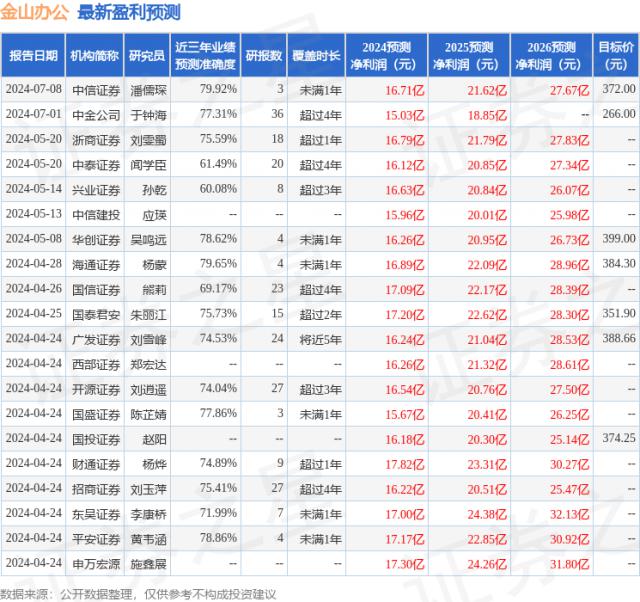Click analyst name 于钟海
This screenshot has height=602, width=640.
click(x=148, y=115)
